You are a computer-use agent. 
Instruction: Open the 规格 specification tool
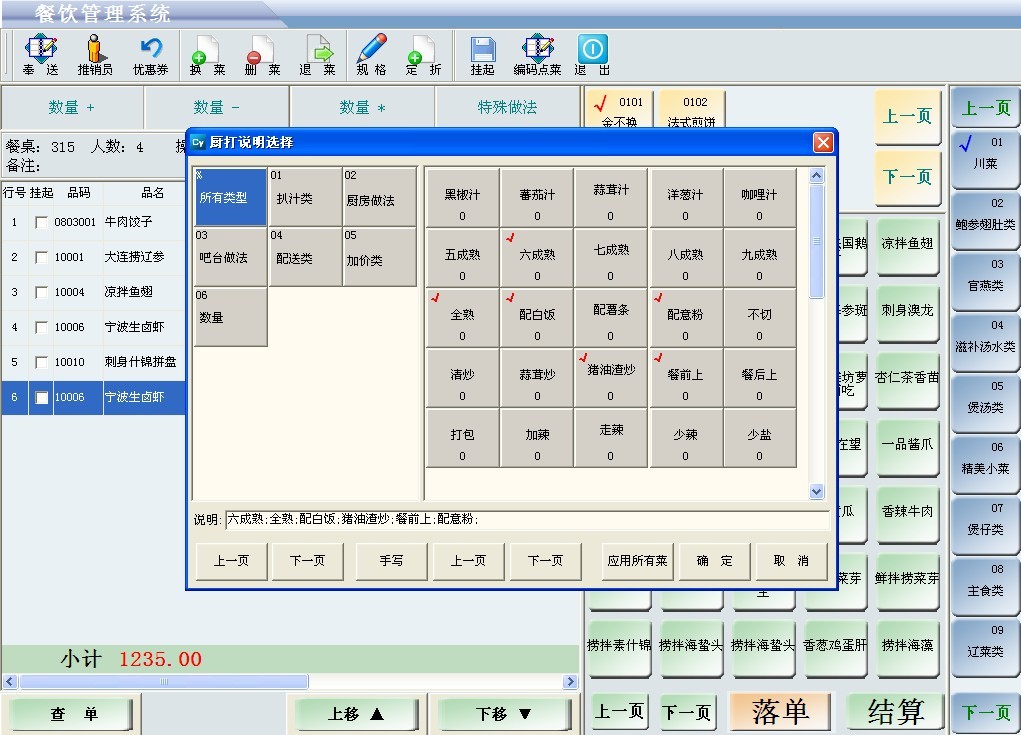(x=371, y=55)
